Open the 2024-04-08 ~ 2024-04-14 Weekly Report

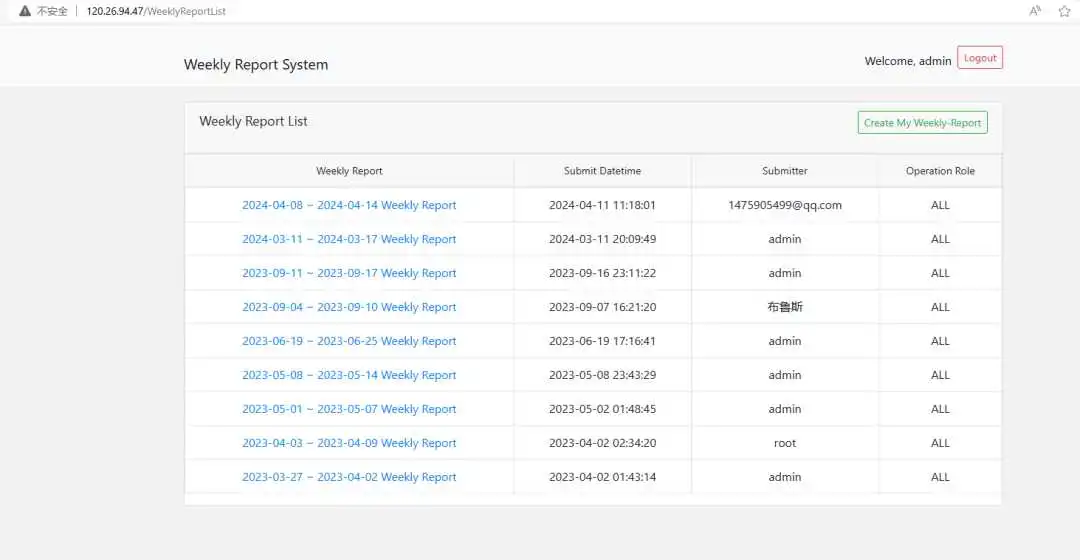[x=349, y=205]
